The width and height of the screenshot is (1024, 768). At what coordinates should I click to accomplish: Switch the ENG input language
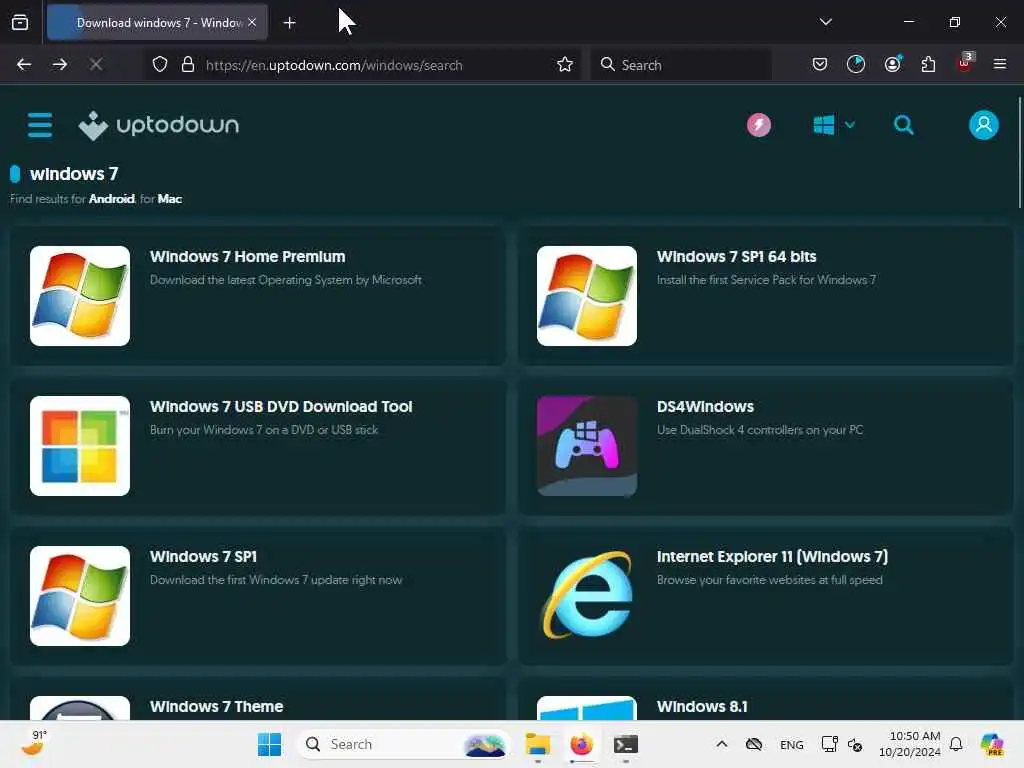click(x=792, y=745)
